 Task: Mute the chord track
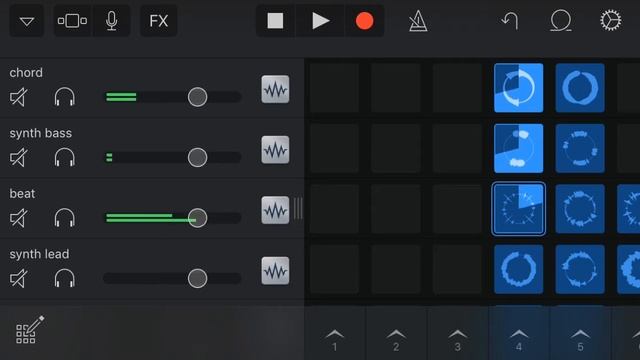(19, 97)
